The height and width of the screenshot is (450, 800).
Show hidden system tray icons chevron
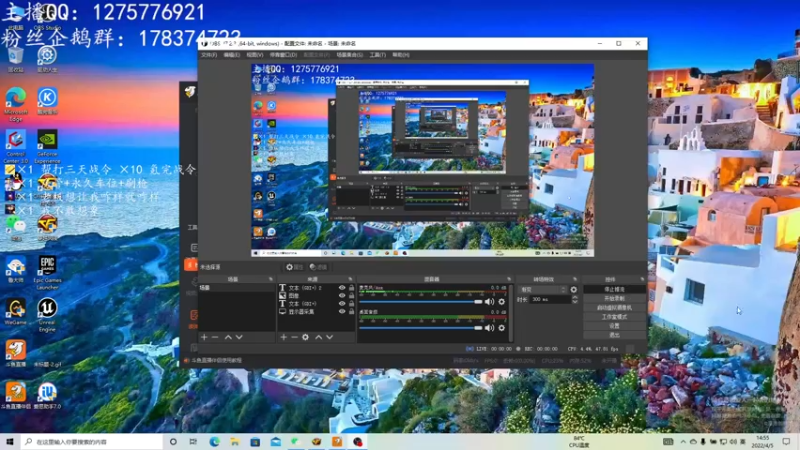[x=683, y=441]
